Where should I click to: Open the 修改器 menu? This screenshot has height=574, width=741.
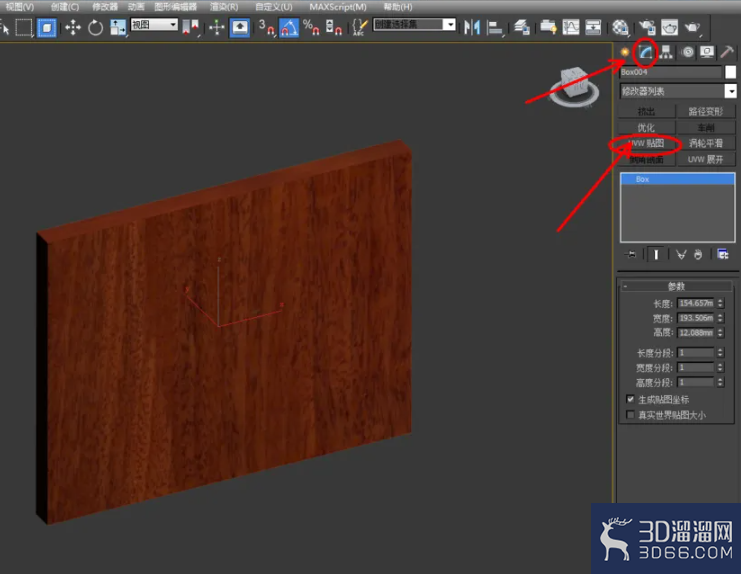pos(104,7)
